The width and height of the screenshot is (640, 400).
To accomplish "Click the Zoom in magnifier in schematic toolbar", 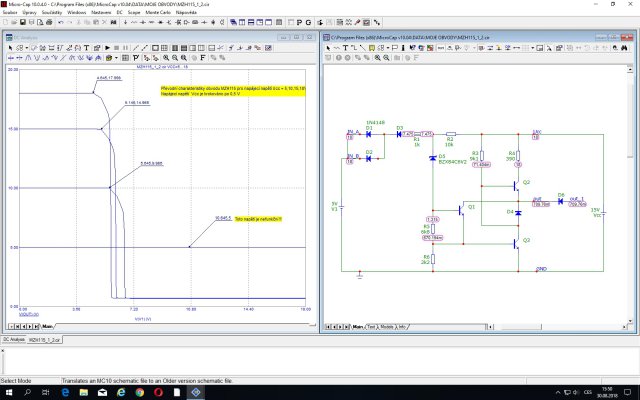I will [378, 58].
